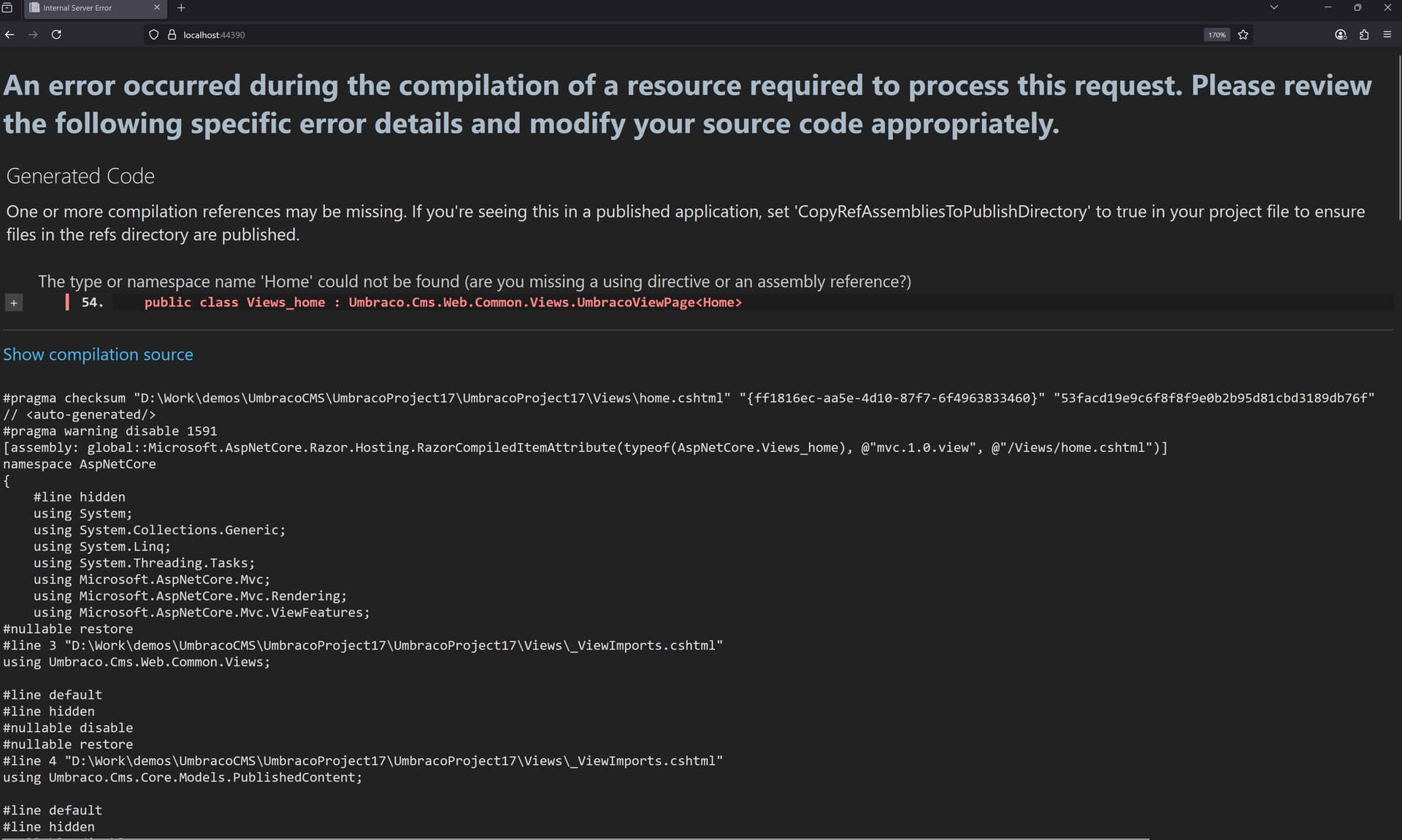
Task: Go back to previous page
Action: pyautogui.click(x=9, y=34)
